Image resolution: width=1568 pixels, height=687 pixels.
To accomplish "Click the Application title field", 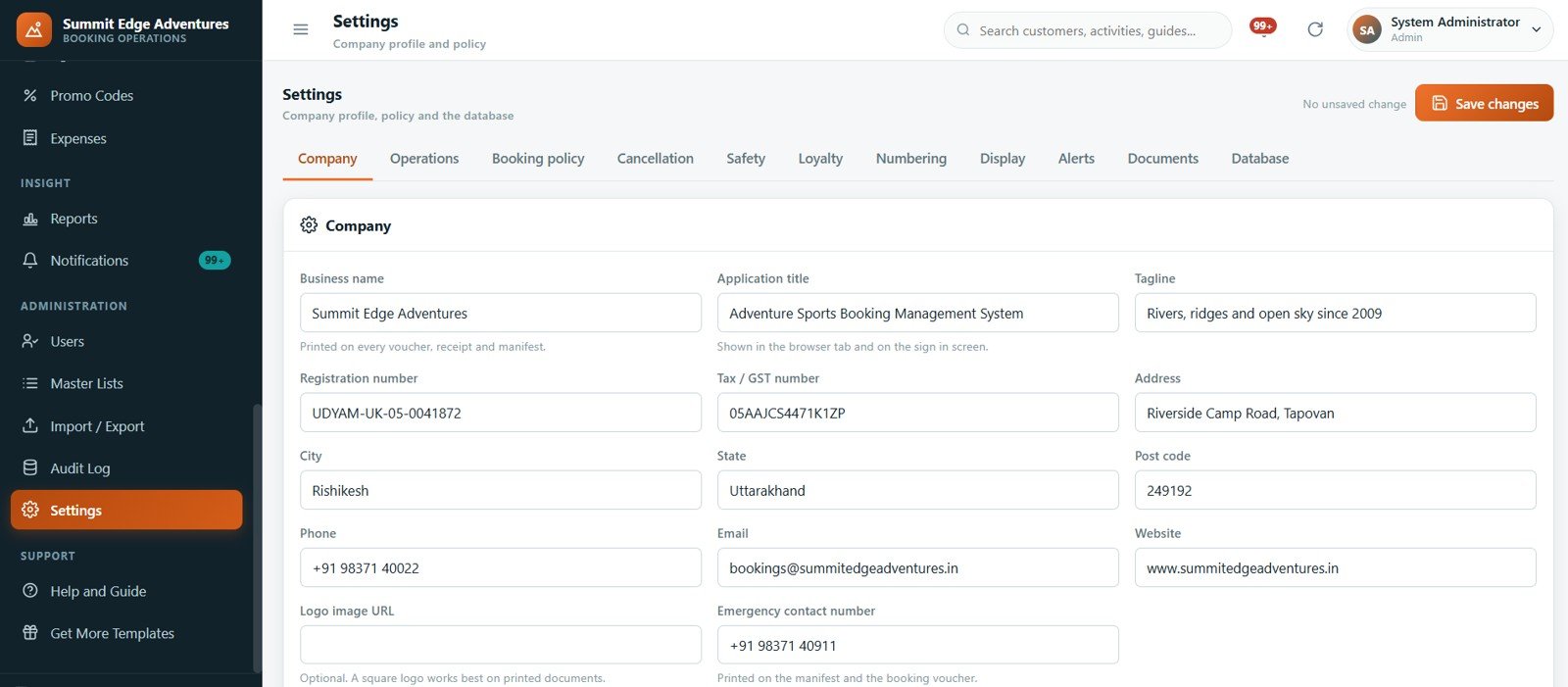I will pyautogui.click(x=917, y=313).
